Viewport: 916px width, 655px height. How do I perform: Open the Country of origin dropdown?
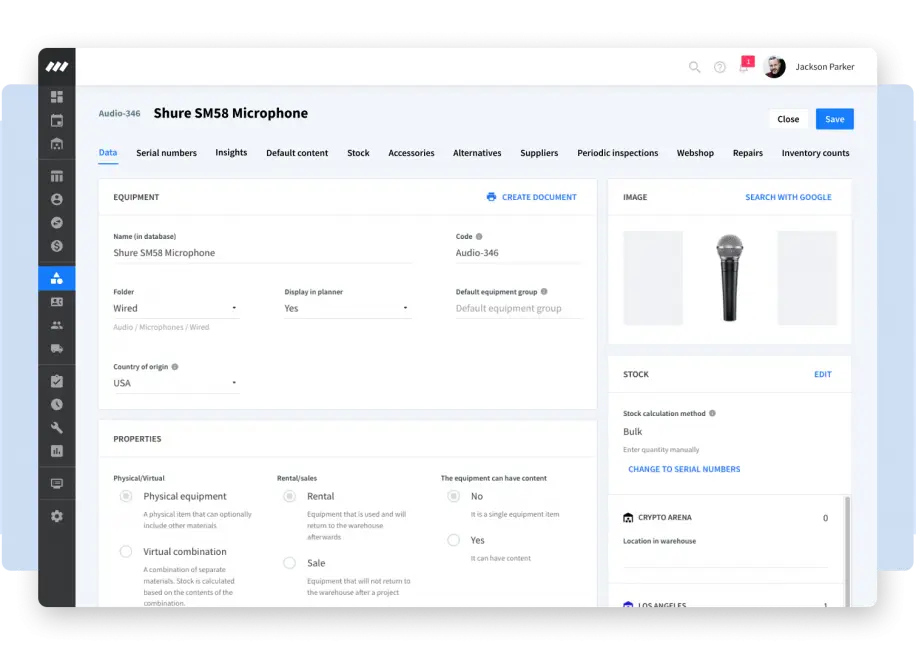[x=234, y=382]
